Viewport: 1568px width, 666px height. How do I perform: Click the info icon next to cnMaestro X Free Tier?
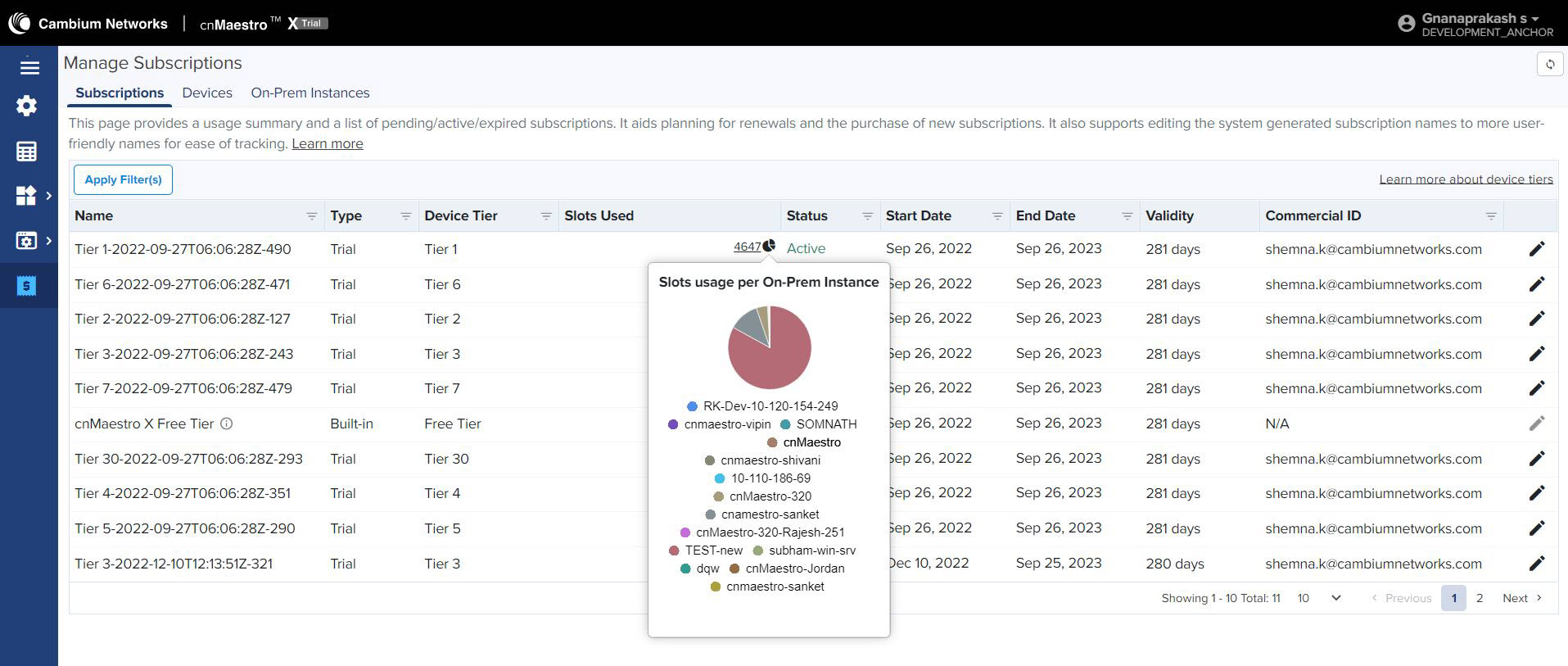(x=227, y=424)
